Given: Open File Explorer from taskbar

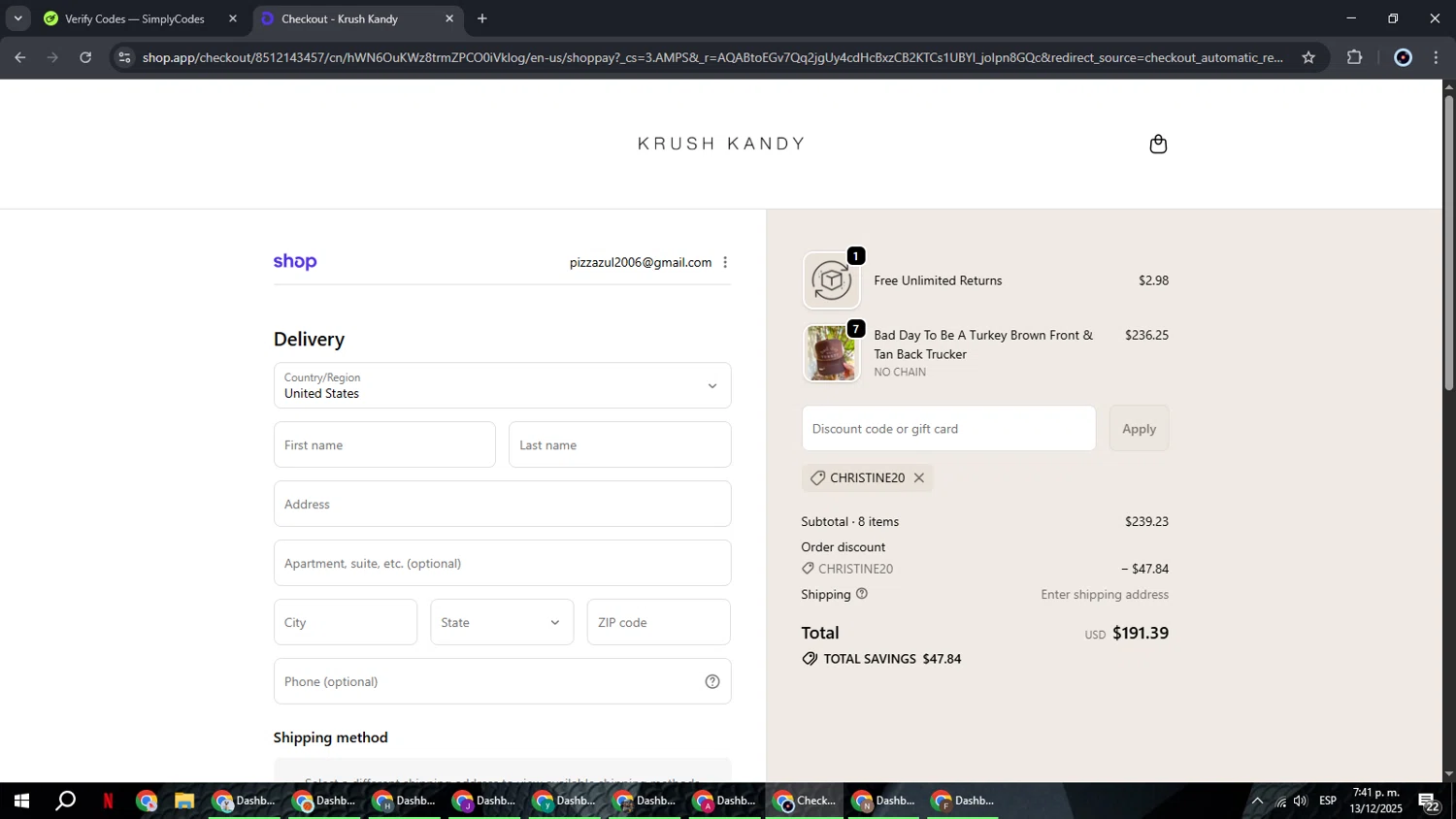Looking at the screenshot, I should click(x=184, y=801).
